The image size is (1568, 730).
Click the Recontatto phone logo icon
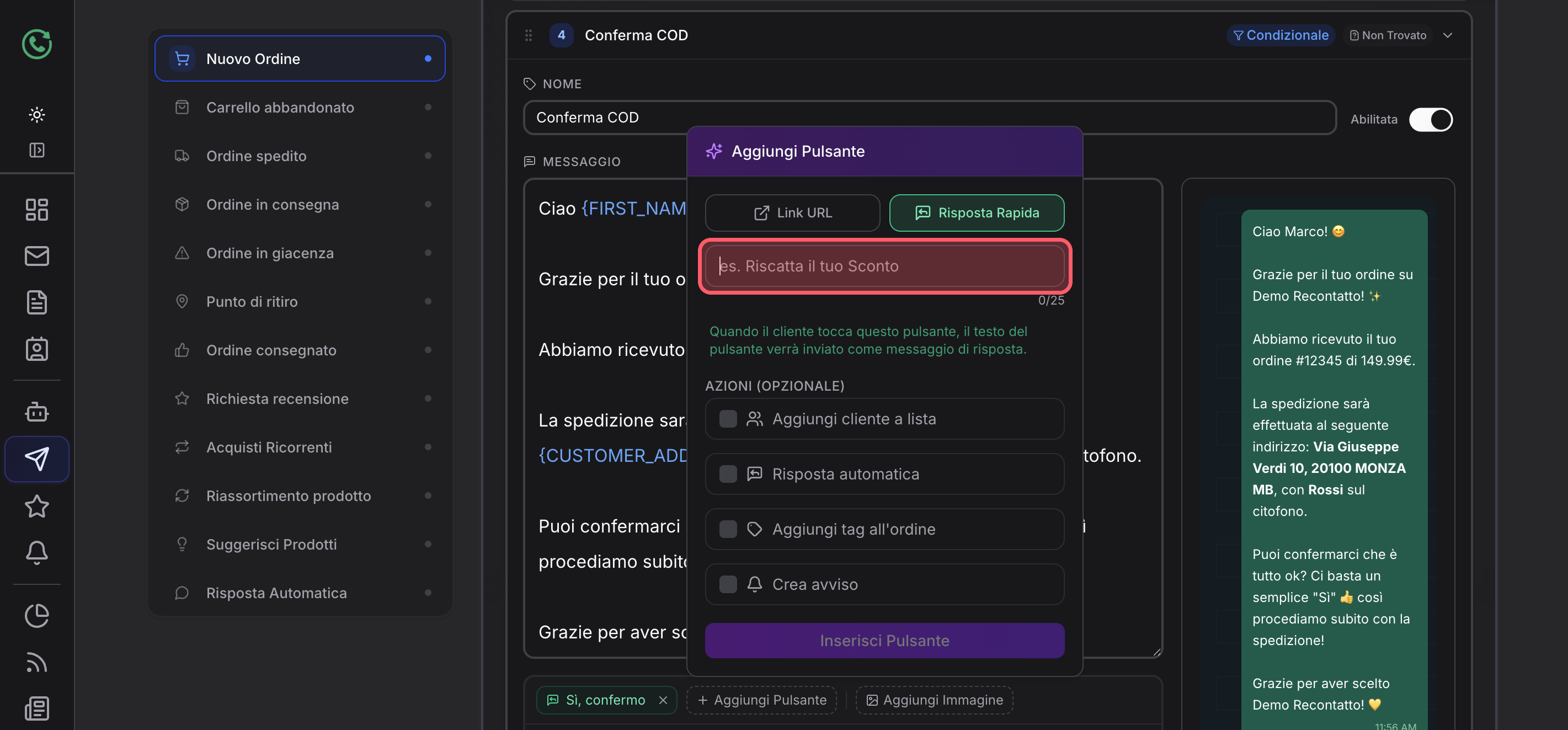pos(37,44)
